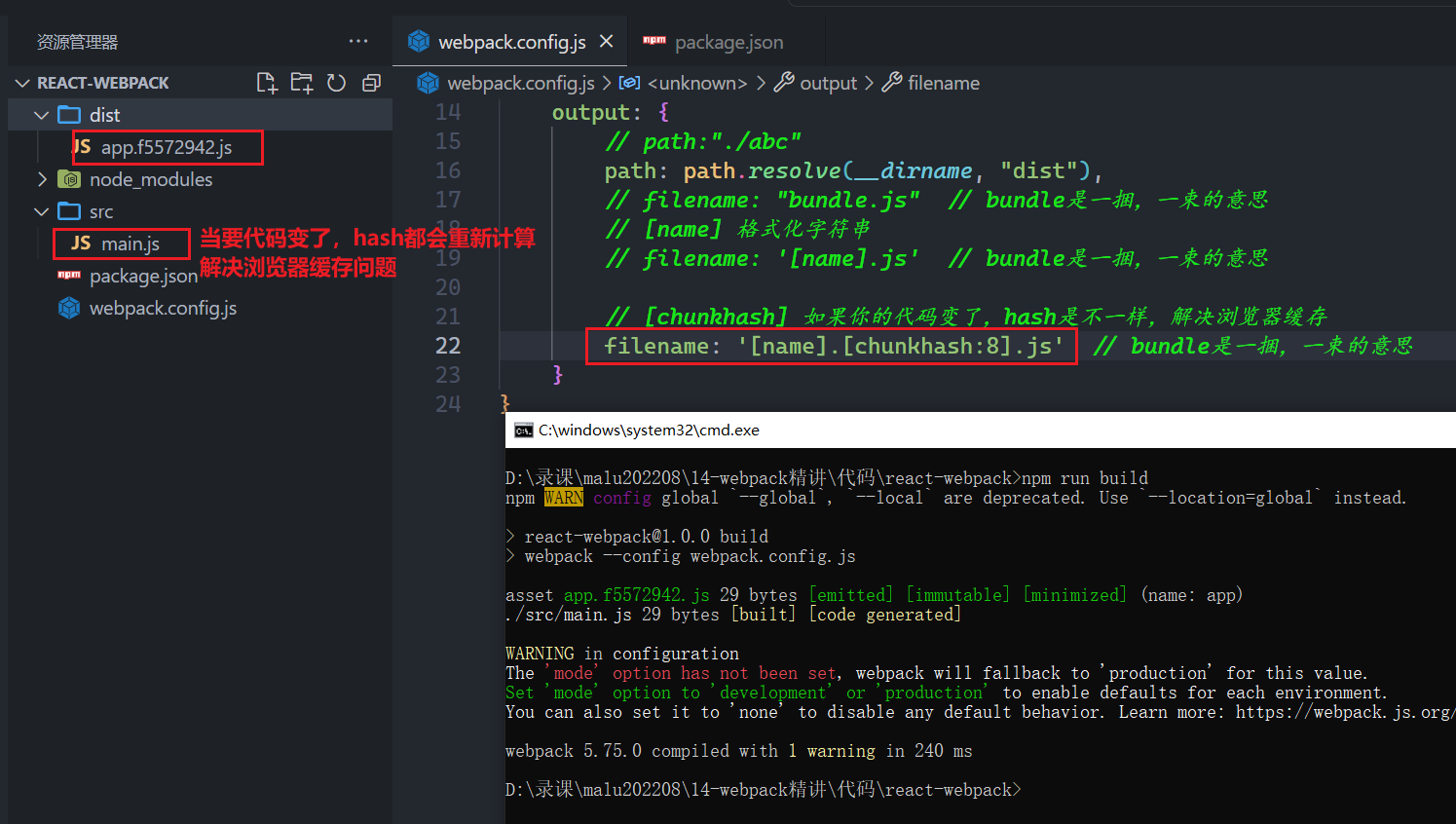Viewport: 1456px width, 824px height.
Task: Click the New File icon in explorer header
Action: click(267, 83)
